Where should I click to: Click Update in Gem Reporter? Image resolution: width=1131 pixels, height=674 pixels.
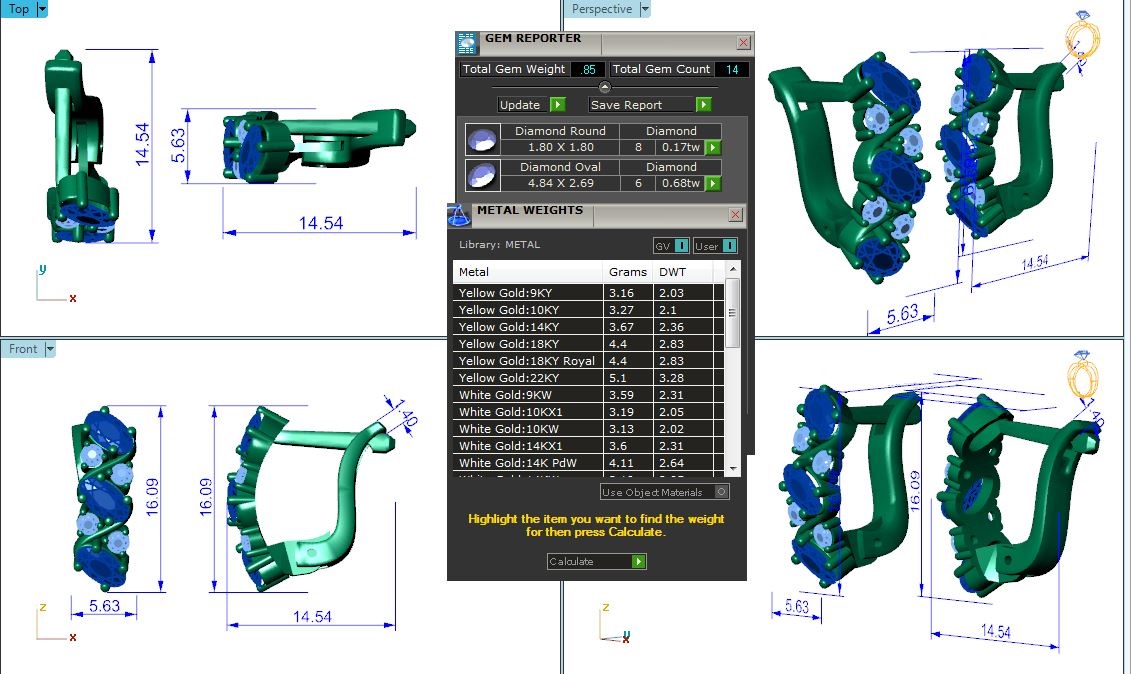[531, 105]
